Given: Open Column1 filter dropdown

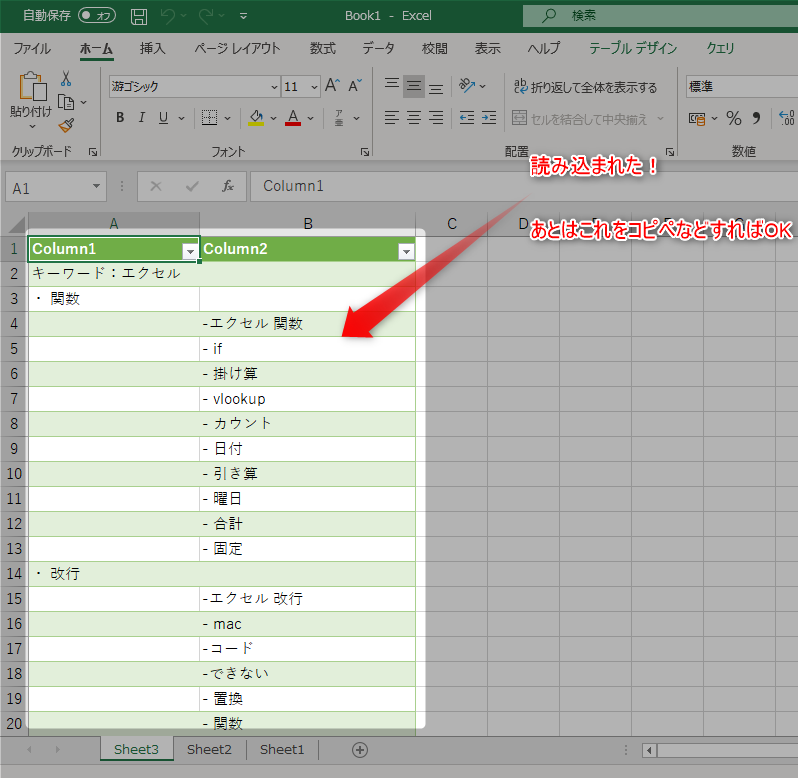Looking at the screenshot, I should coord(190,251).
